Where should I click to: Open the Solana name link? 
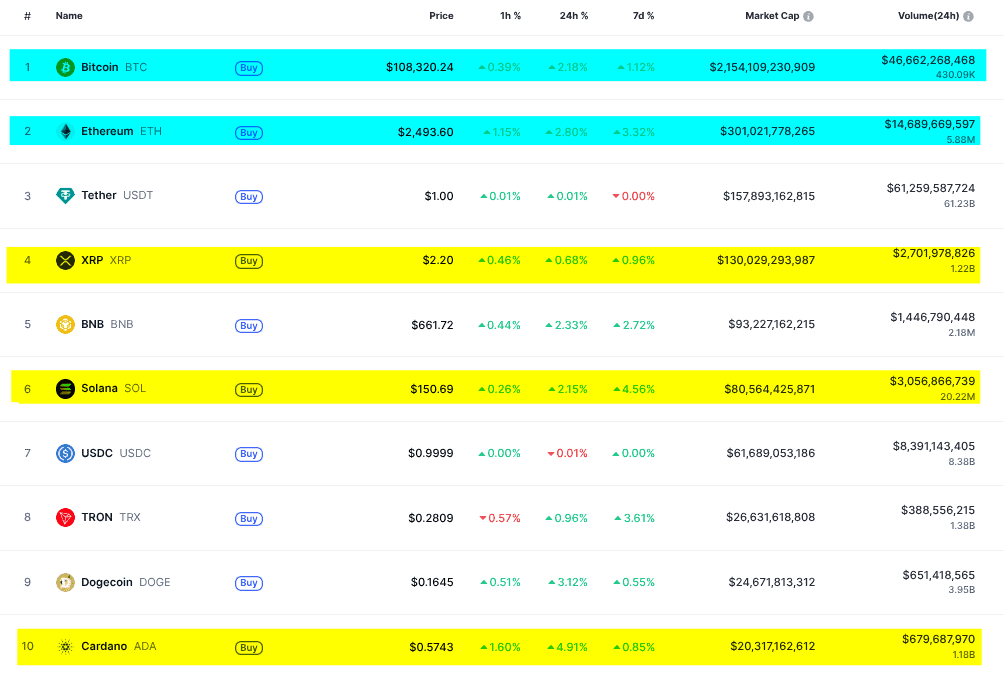99,389
